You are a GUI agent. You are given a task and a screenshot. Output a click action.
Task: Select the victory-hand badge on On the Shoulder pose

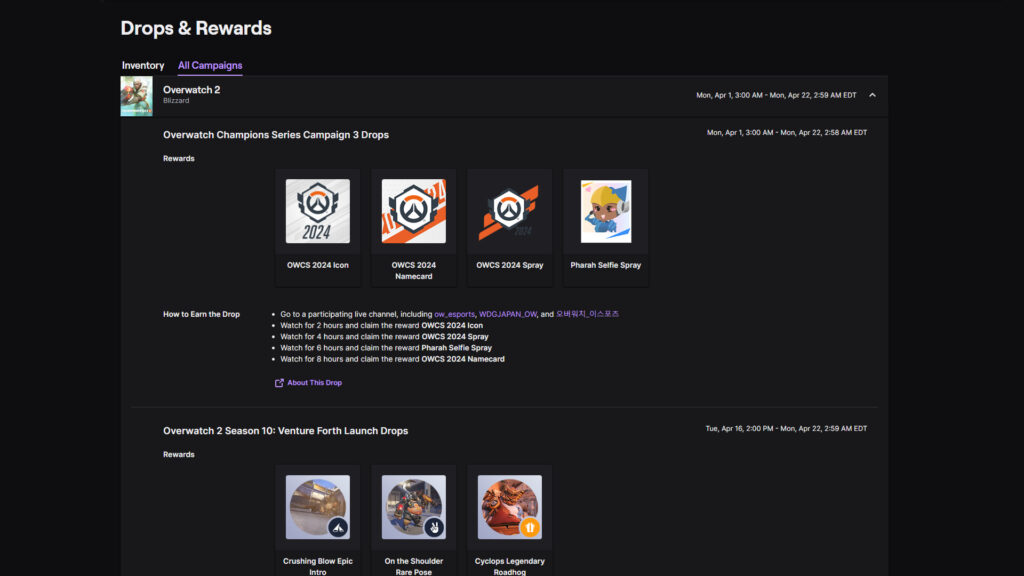[434, 528]
